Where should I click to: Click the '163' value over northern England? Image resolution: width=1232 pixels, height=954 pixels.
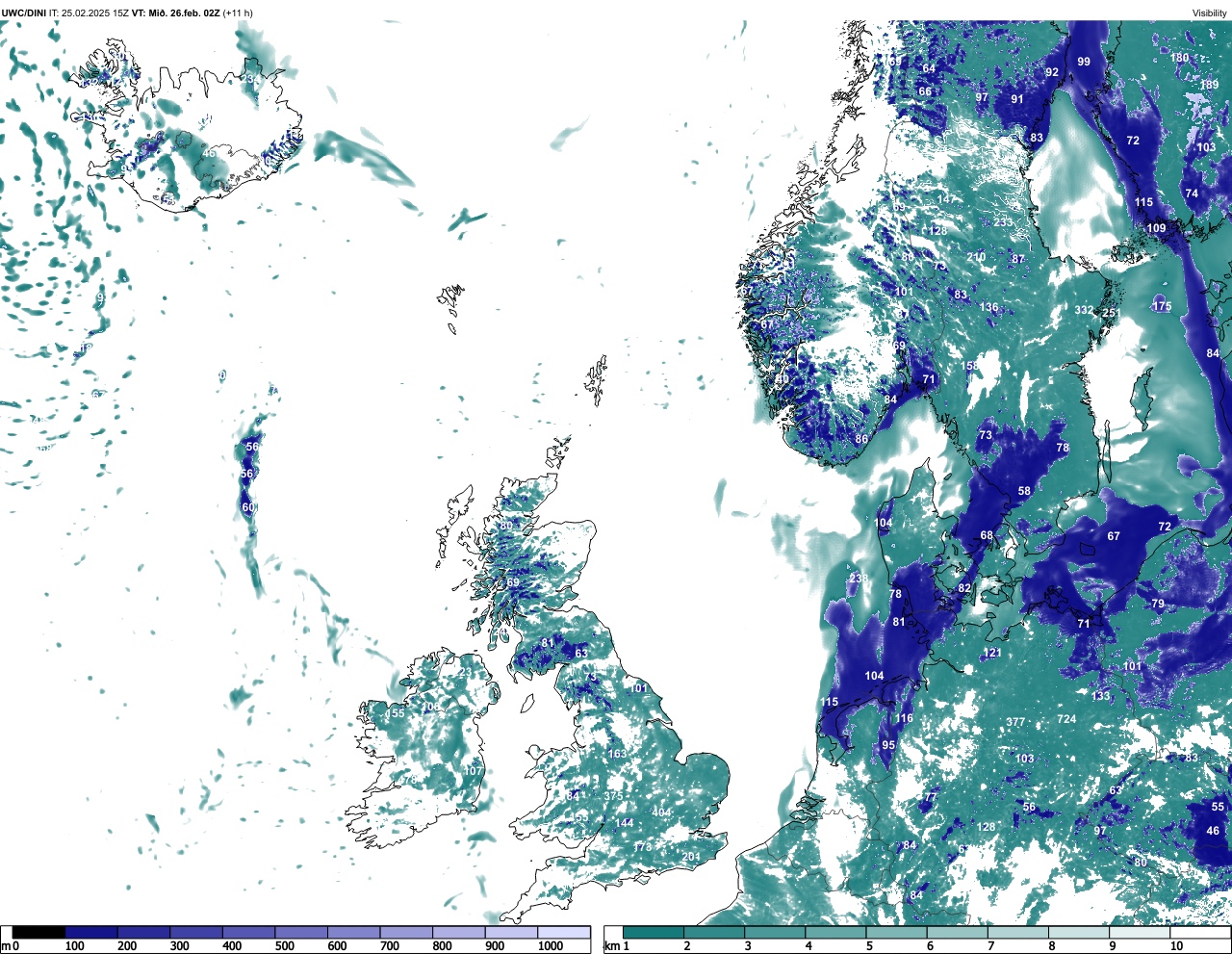[x=617, y=754]
